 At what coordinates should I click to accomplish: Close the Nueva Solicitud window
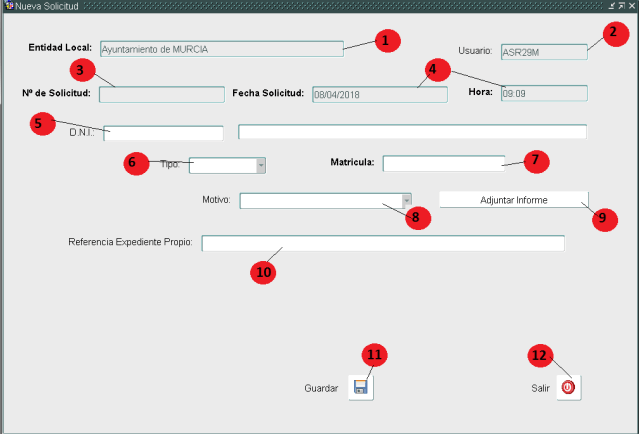tap(631, 6)
